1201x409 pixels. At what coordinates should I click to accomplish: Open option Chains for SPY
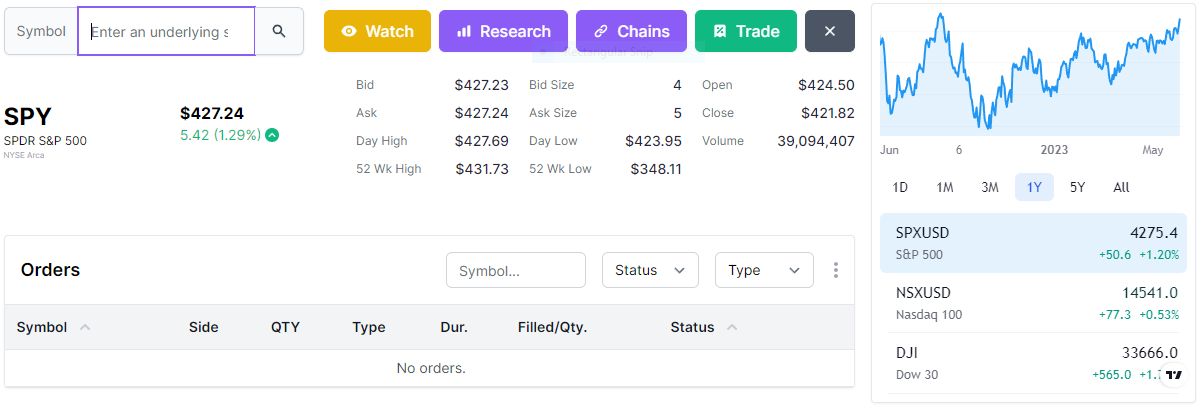[631, 31]
